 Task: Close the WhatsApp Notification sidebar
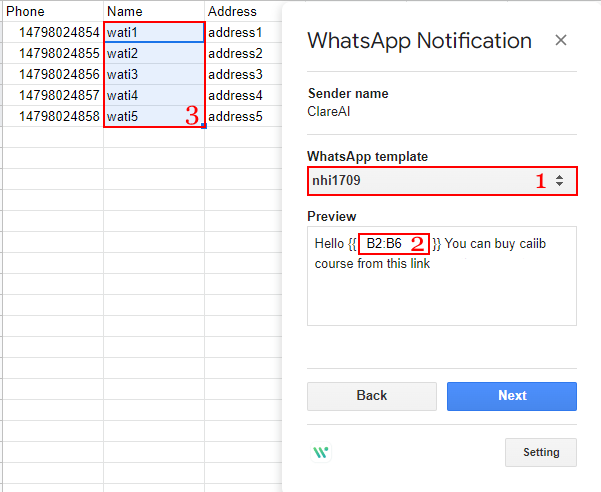(x=561, y=40)
